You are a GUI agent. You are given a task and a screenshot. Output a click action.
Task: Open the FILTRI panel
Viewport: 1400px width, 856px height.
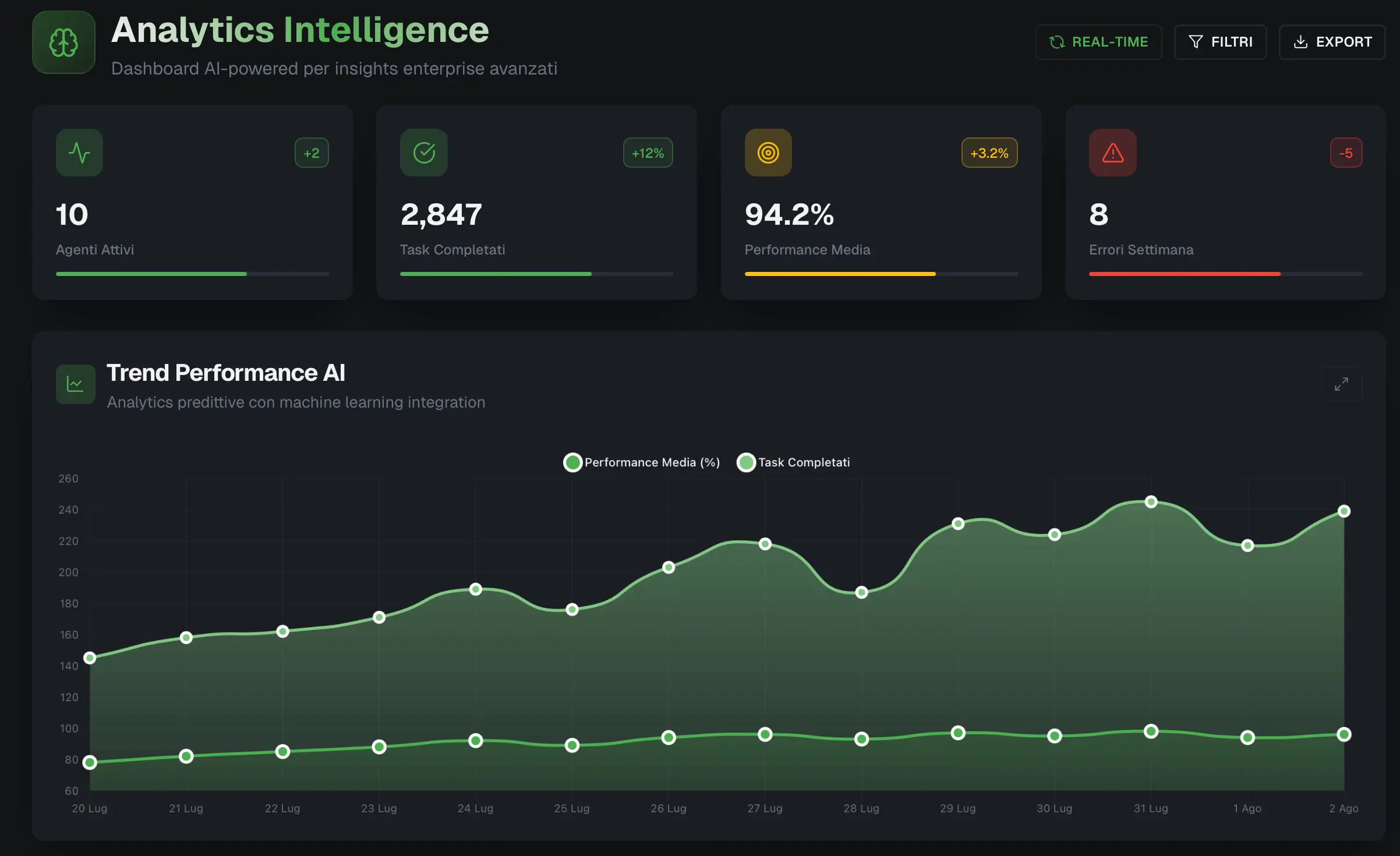click(x=1221, y=41)
